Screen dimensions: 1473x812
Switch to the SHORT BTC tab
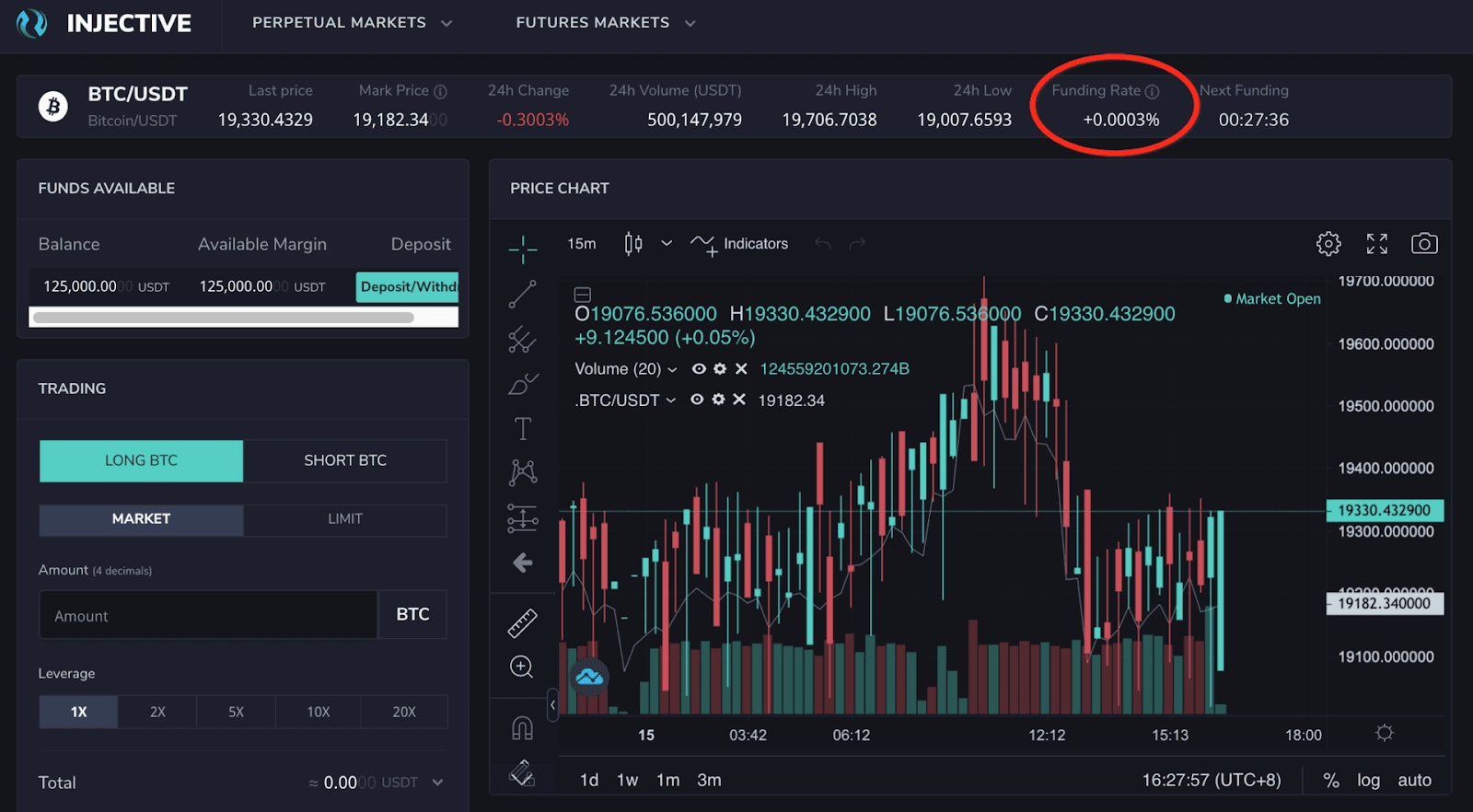tap(345, 460)
